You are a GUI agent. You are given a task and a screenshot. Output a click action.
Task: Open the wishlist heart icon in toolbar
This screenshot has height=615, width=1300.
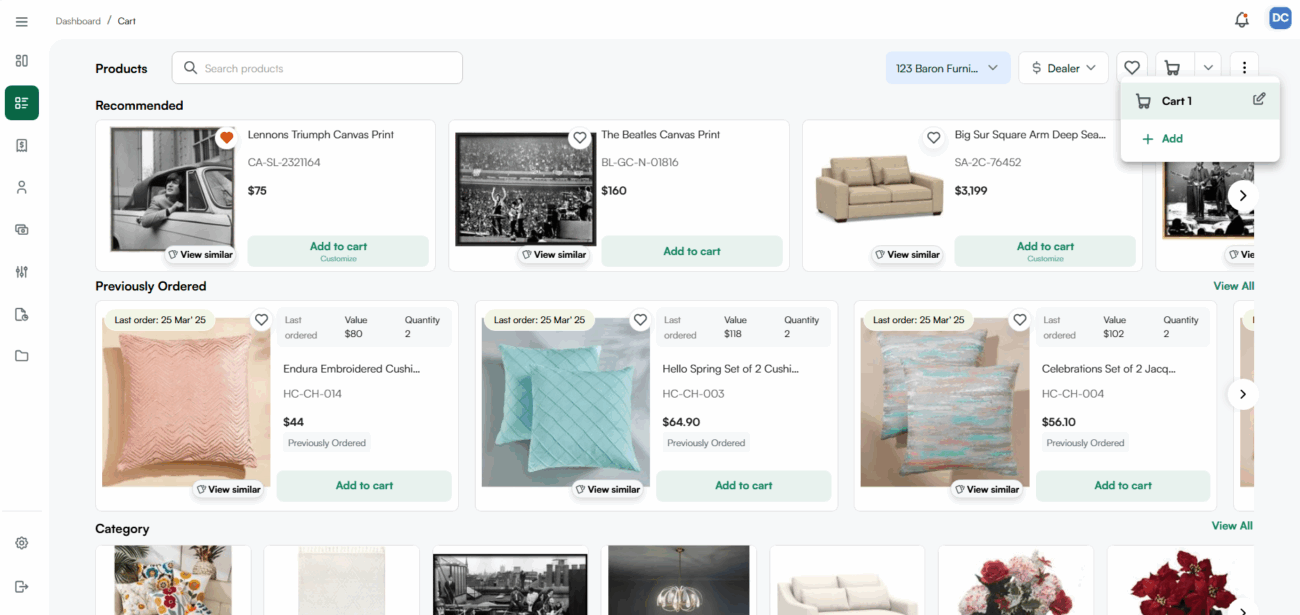[x=1131, y=68]
